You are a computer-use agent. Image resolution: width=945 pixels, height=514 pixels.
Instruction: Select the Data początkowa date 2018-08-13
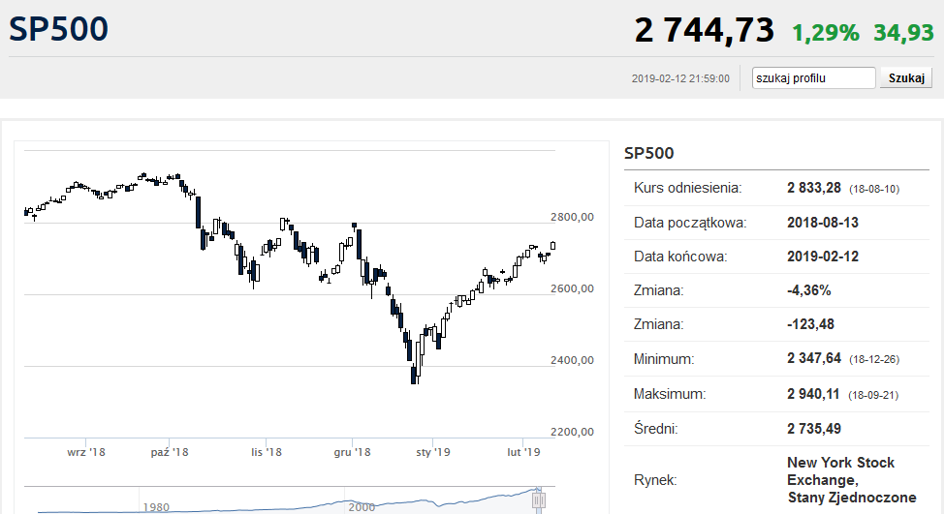tap(823, 222)
